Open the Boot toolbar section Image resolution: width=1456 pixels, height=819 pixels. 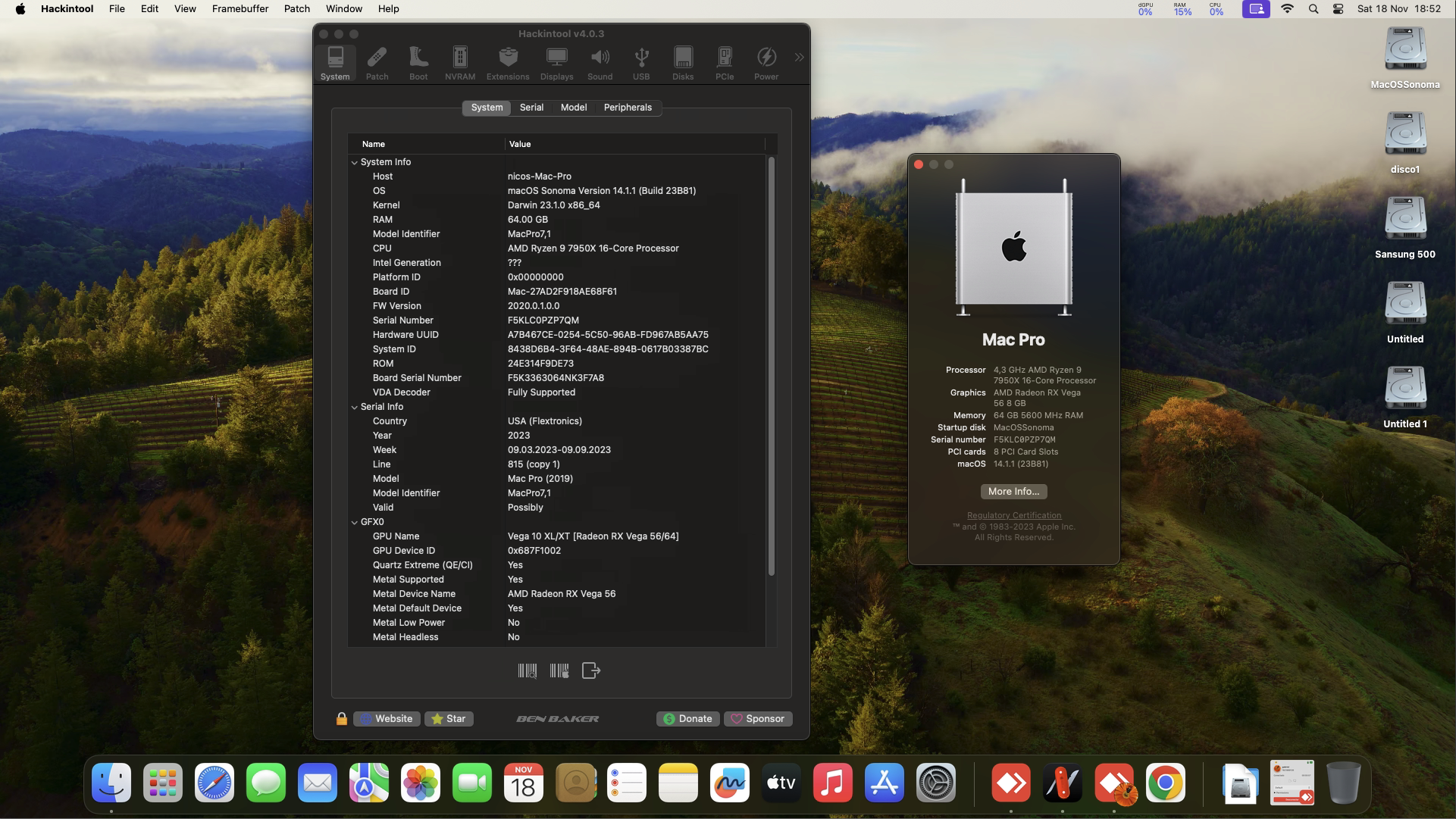coord(418,63)
